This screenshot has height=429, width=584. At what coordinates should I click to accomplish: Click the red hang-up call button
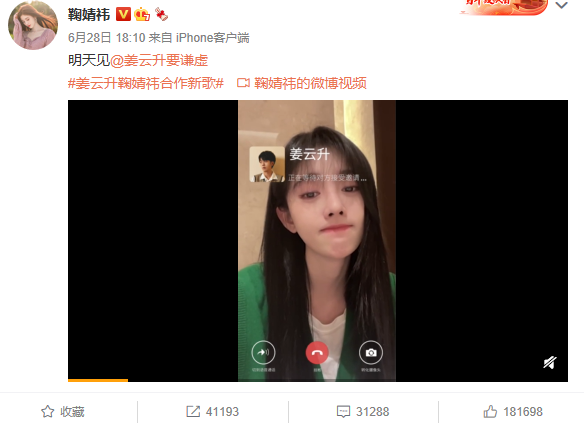[317, 352]
